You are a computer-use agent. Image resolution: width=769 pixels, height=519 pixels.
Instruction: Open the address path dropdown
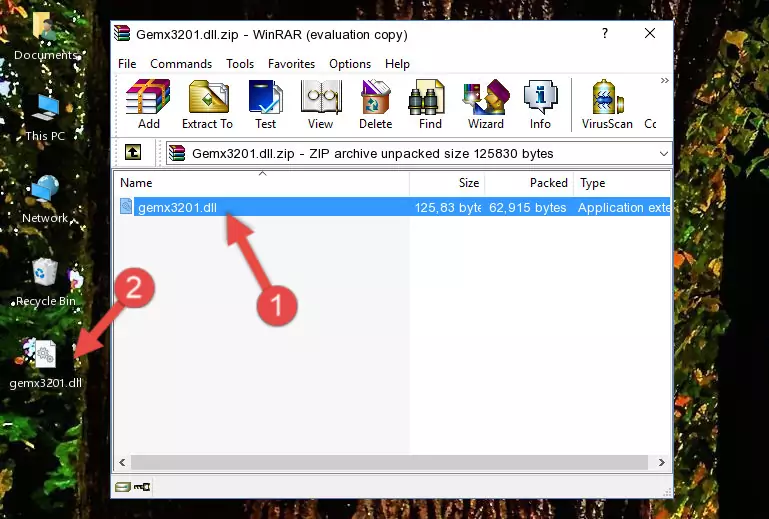(x=664, y=154)
